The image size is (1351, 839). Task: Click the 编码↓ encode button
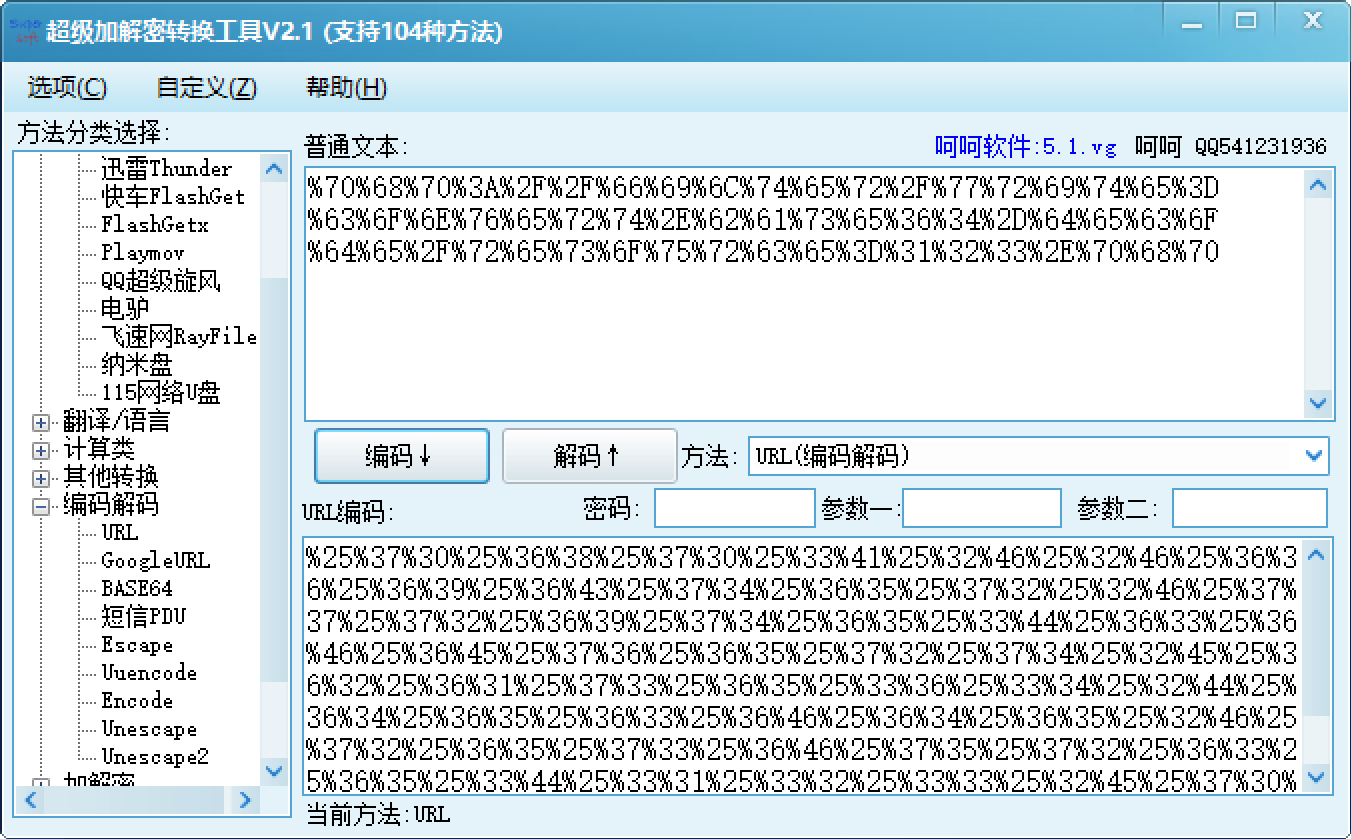[401, 455]
